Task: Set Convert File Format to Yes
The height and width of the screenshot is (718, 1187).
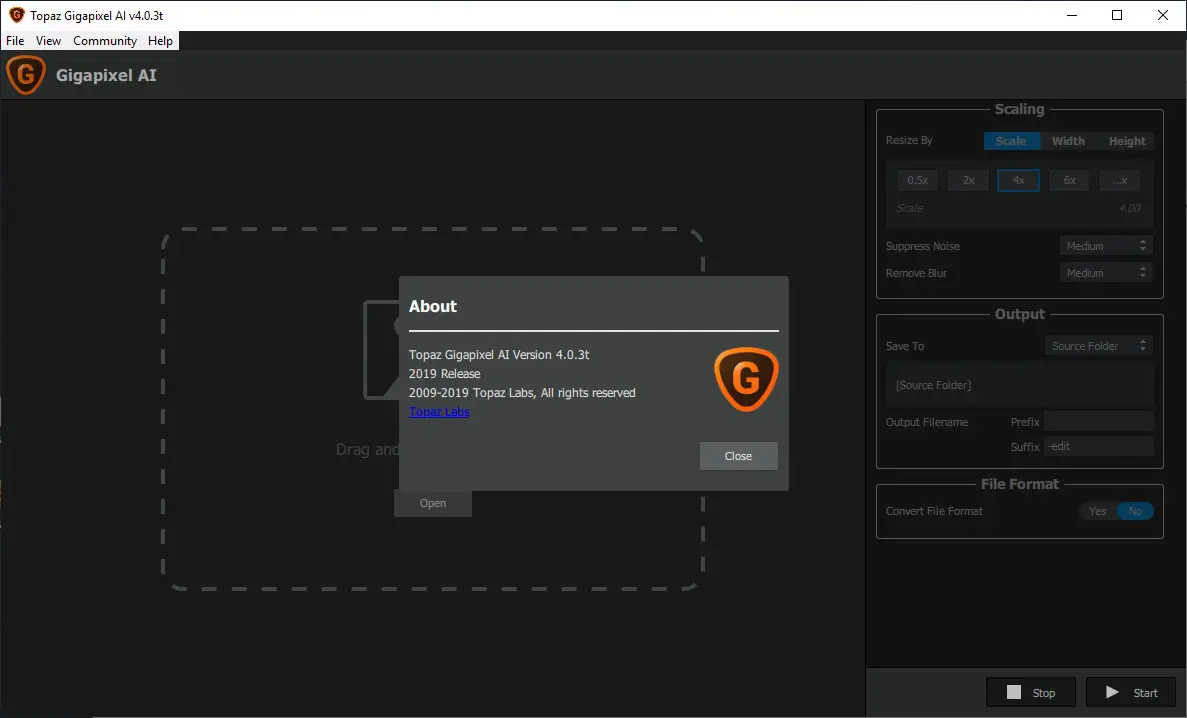Action: coord(1098,511)
